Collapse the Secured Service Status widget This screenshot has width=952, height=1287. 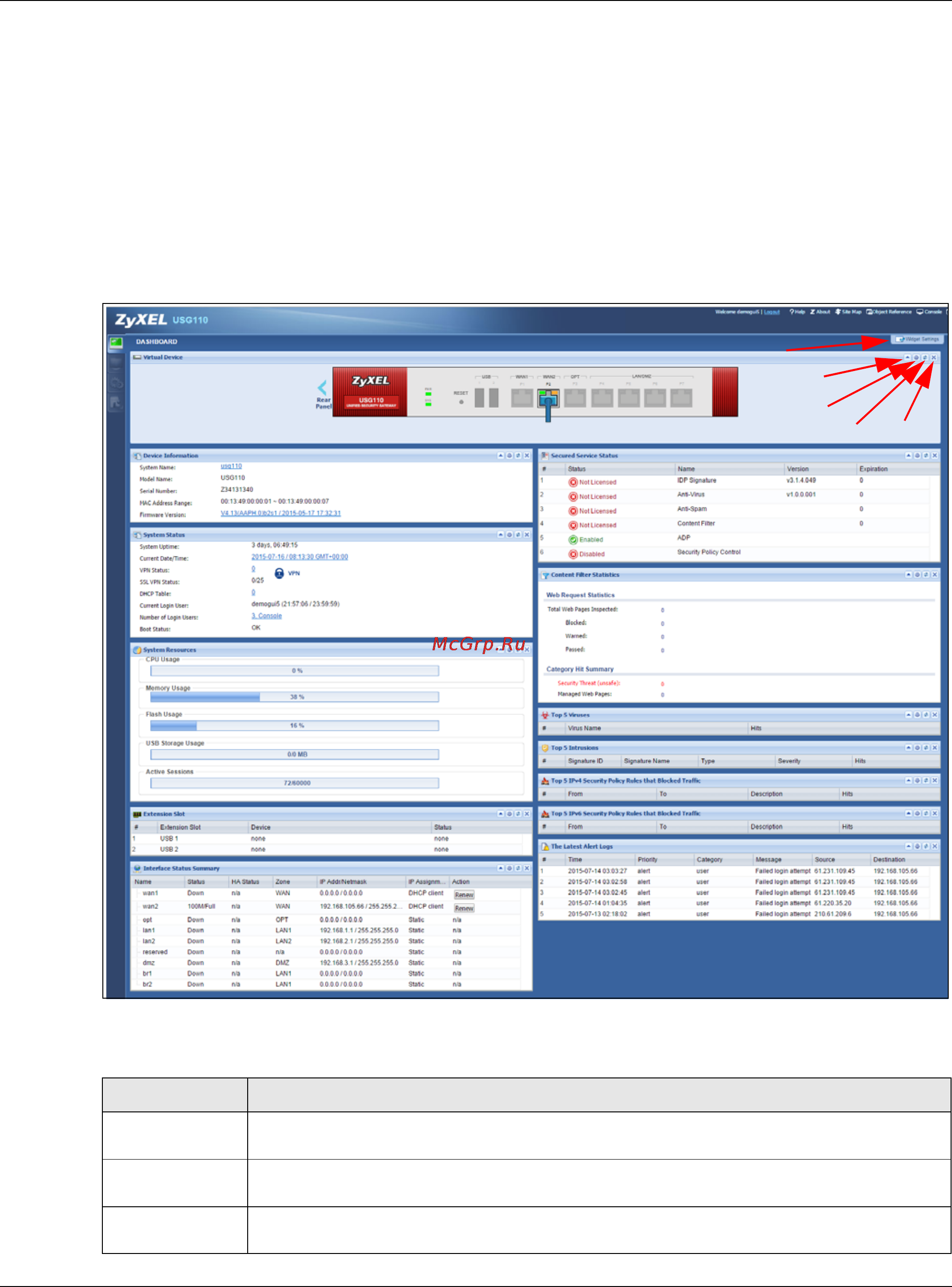click(x=908, y=456)
